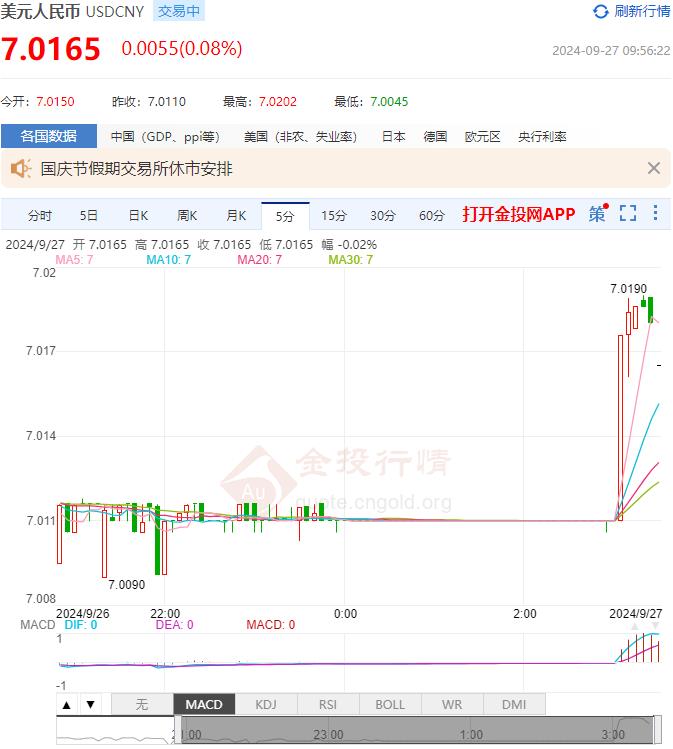
Task: Click the MA10 legend label
Action: (169, 260)
